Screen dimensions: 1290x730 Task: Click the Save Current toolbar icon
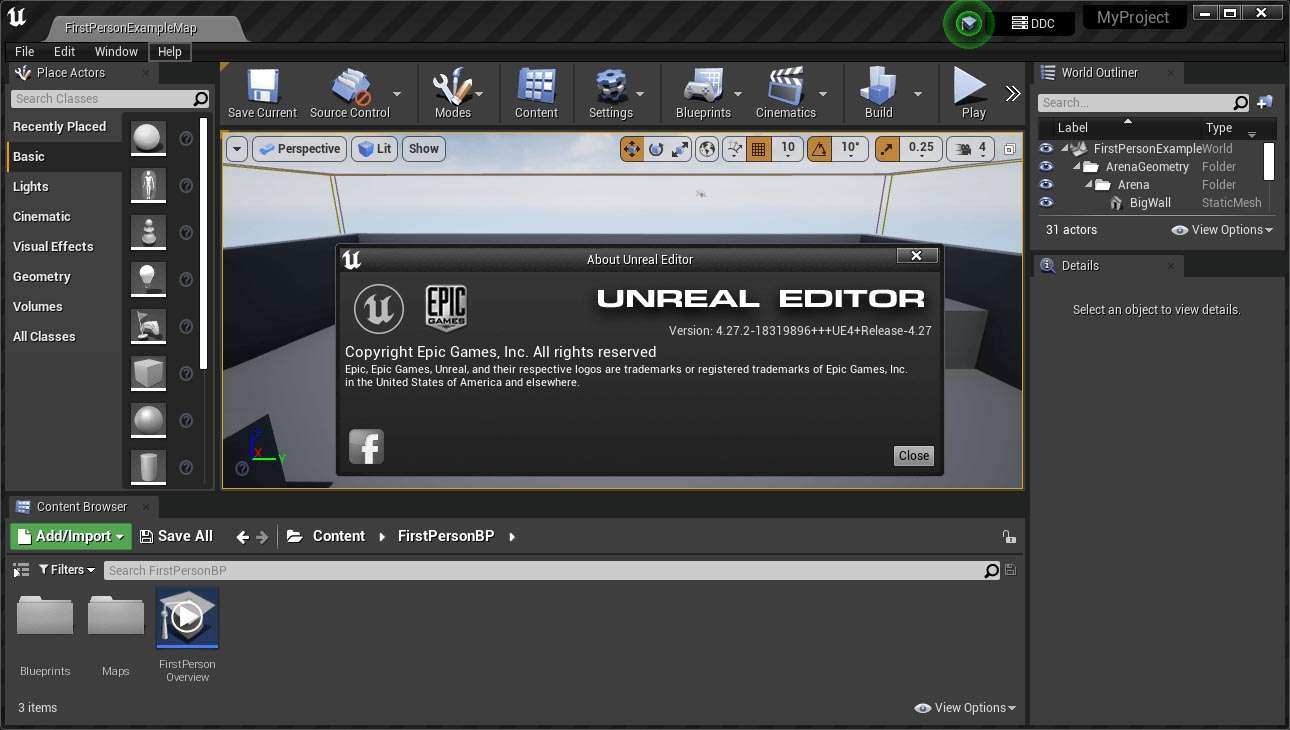[x=262, y=88]
